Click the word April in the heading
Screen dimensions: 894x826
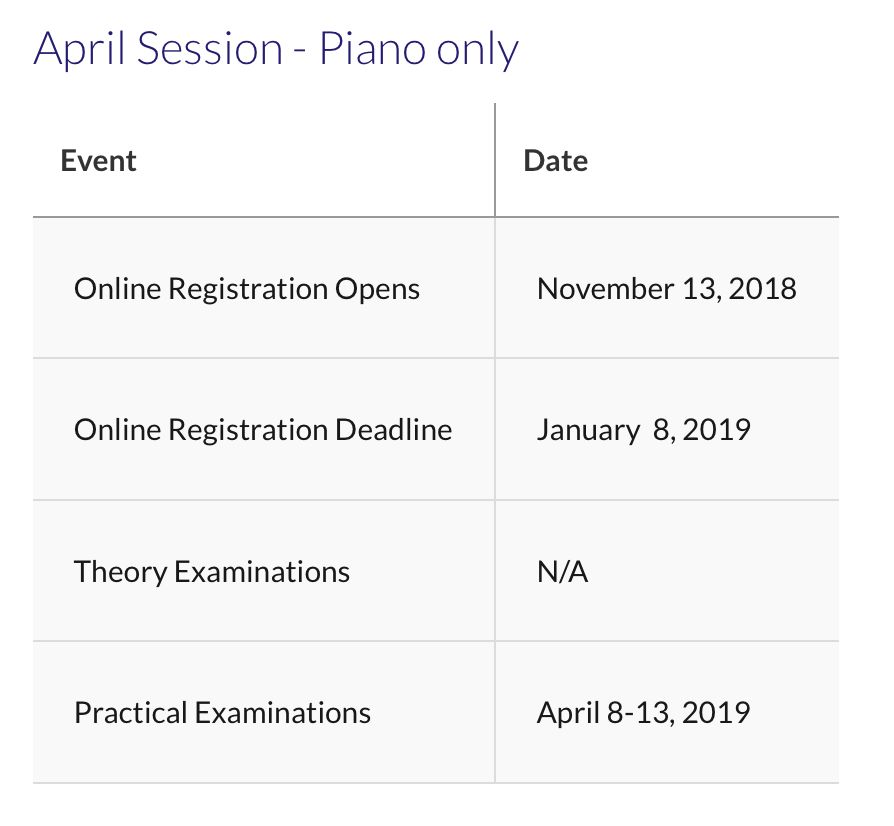pos(79,50)
